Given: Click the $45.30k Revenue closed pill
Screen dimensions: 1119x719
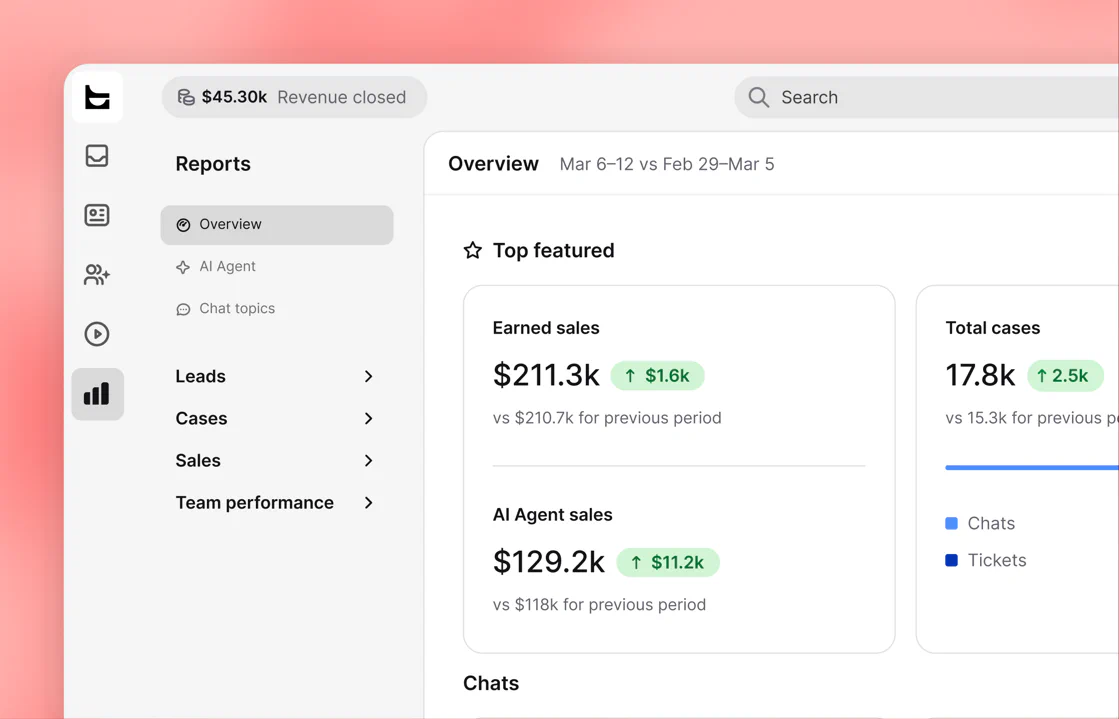Looking at the screenshot, I should [x=294, y=97].
